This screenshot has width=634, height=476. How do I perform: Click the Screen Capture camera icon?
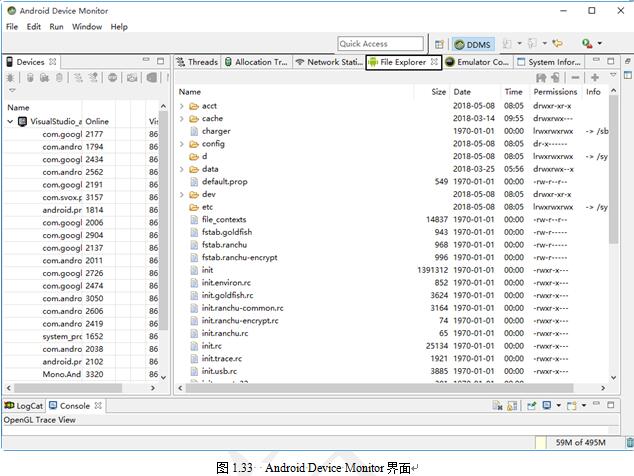(132, 78)
